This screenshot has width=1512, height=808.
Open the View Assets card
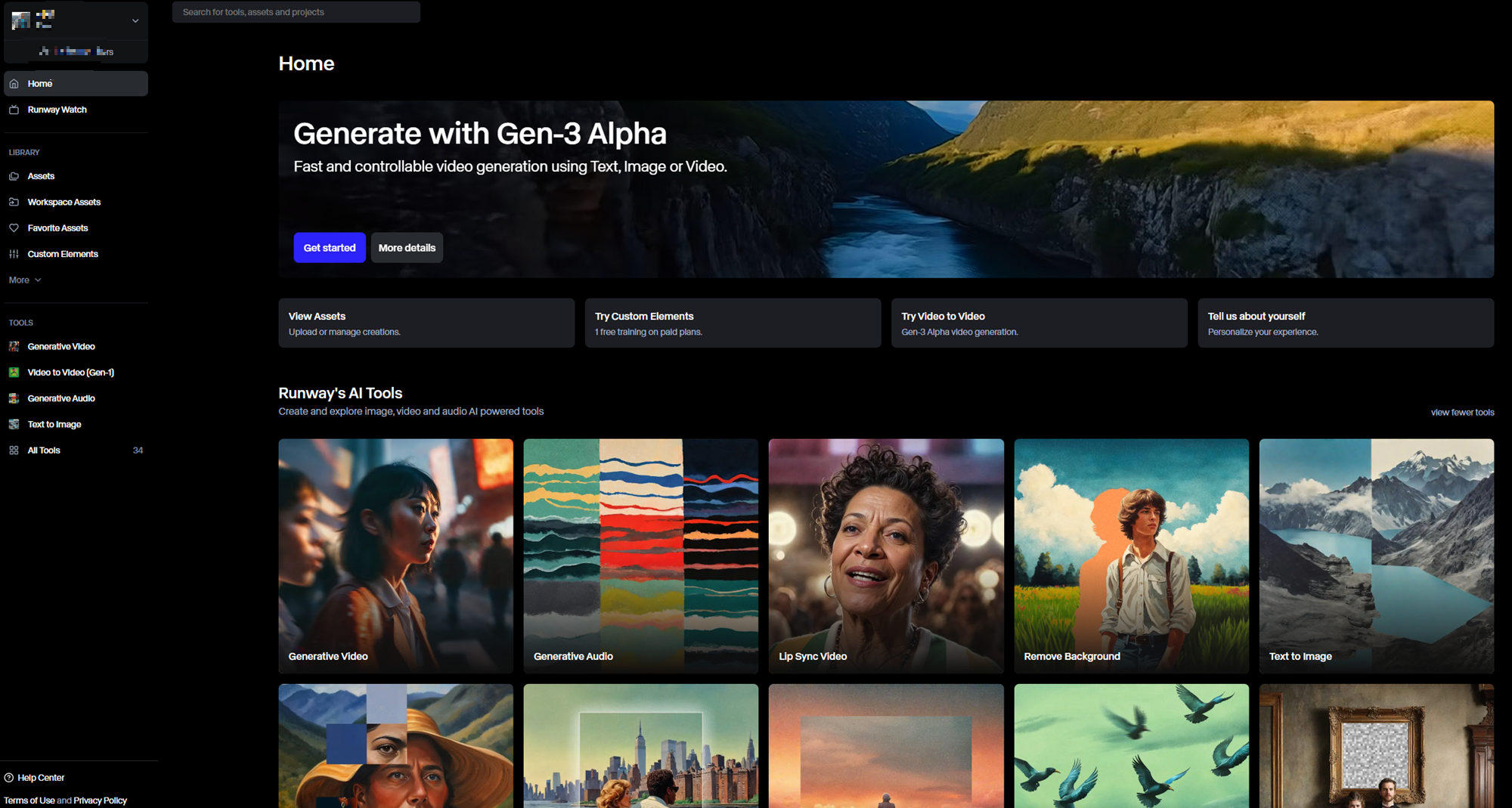[x=426, y=323]
